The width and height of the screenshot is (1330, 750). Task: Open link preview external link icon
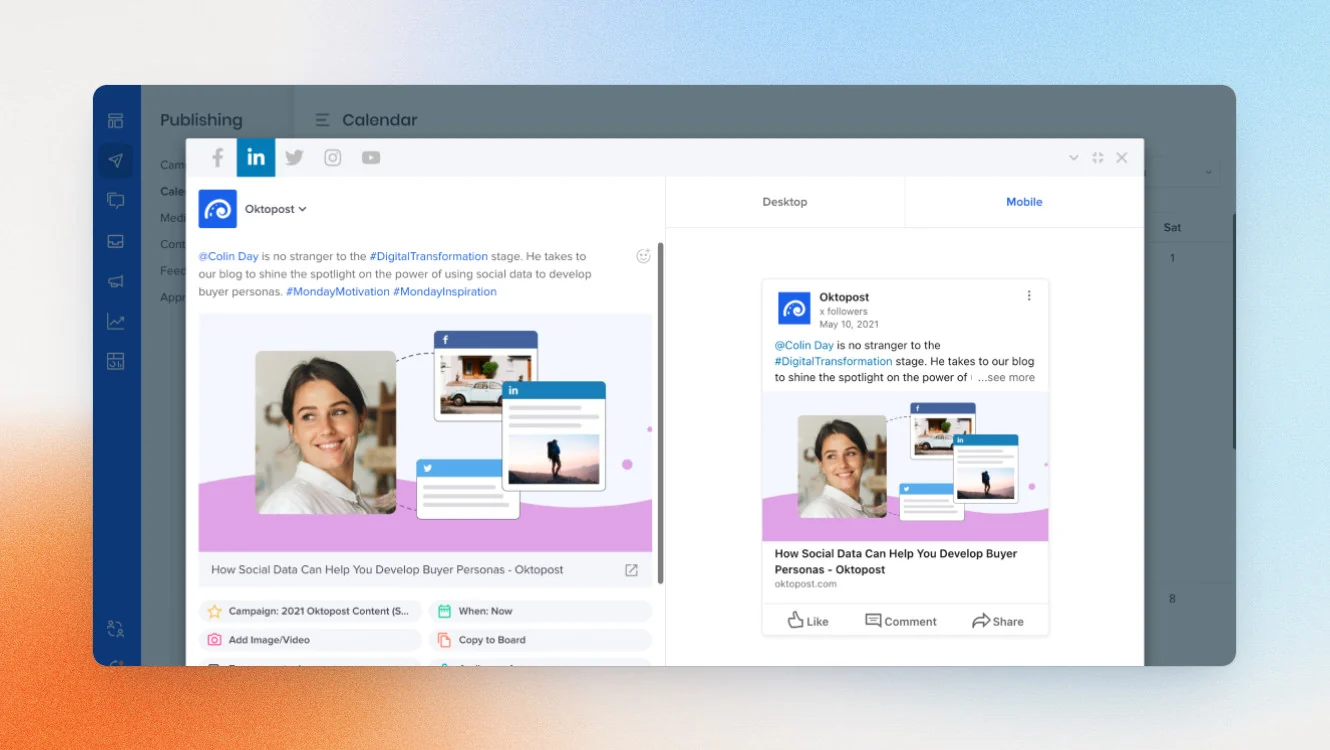tap(632, 570)
